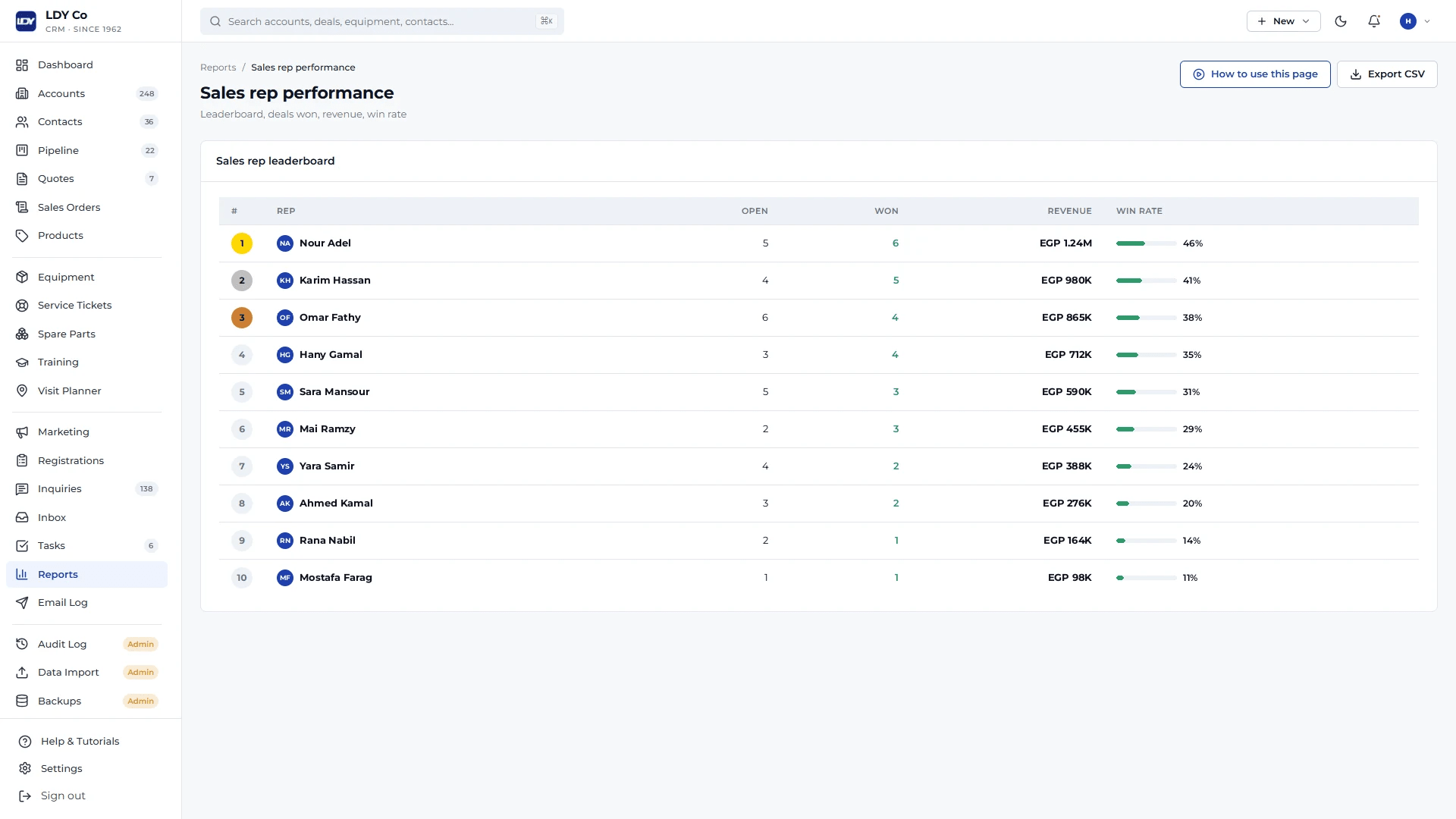The image size is (1456, 819).
Task: Expand the user profile menu with avatar H
Action: click(1415, 21)
